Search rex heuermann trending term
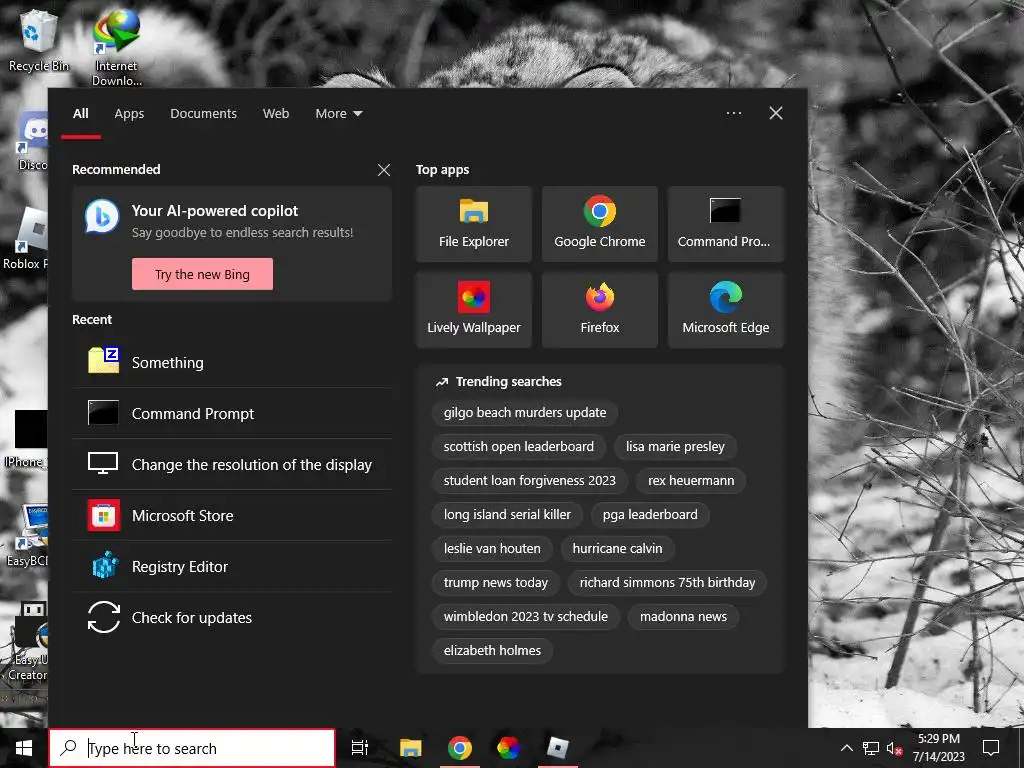The image size is (1024, 768). pyautogui.click(x=691, y=481)
